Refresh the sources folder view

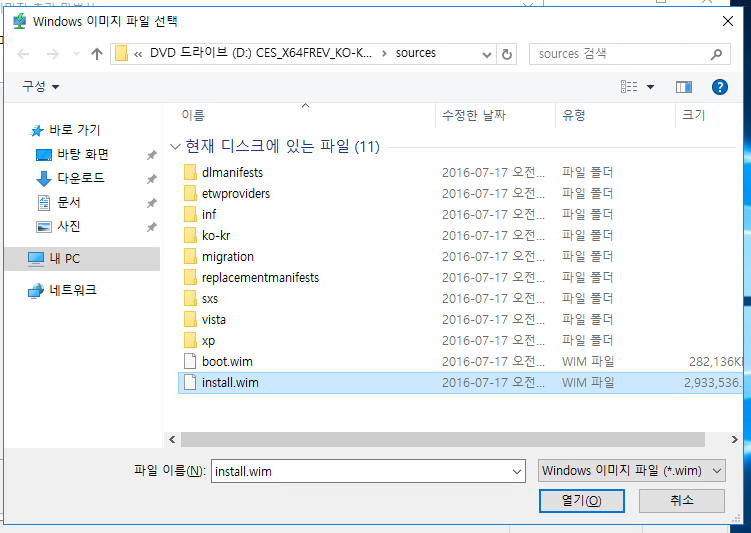click(x=507, y=54)
